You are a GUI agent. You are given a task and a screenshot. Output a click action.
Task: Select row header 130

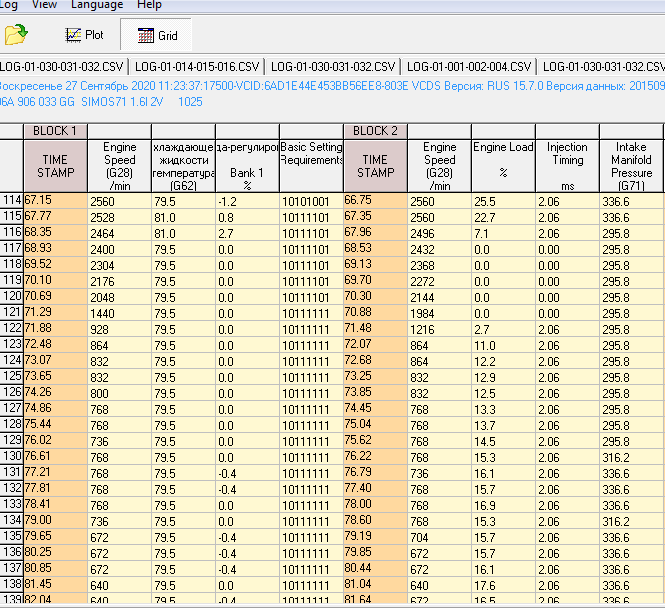tap(12, 456)
